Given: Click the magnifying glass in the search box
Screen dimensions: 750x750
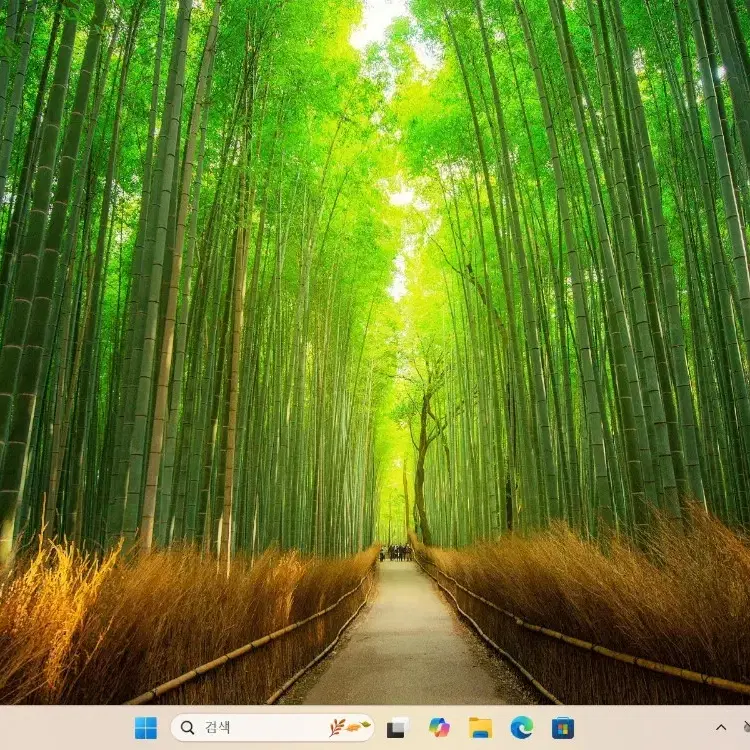Looking at the screenshot, I should point(188,728).
